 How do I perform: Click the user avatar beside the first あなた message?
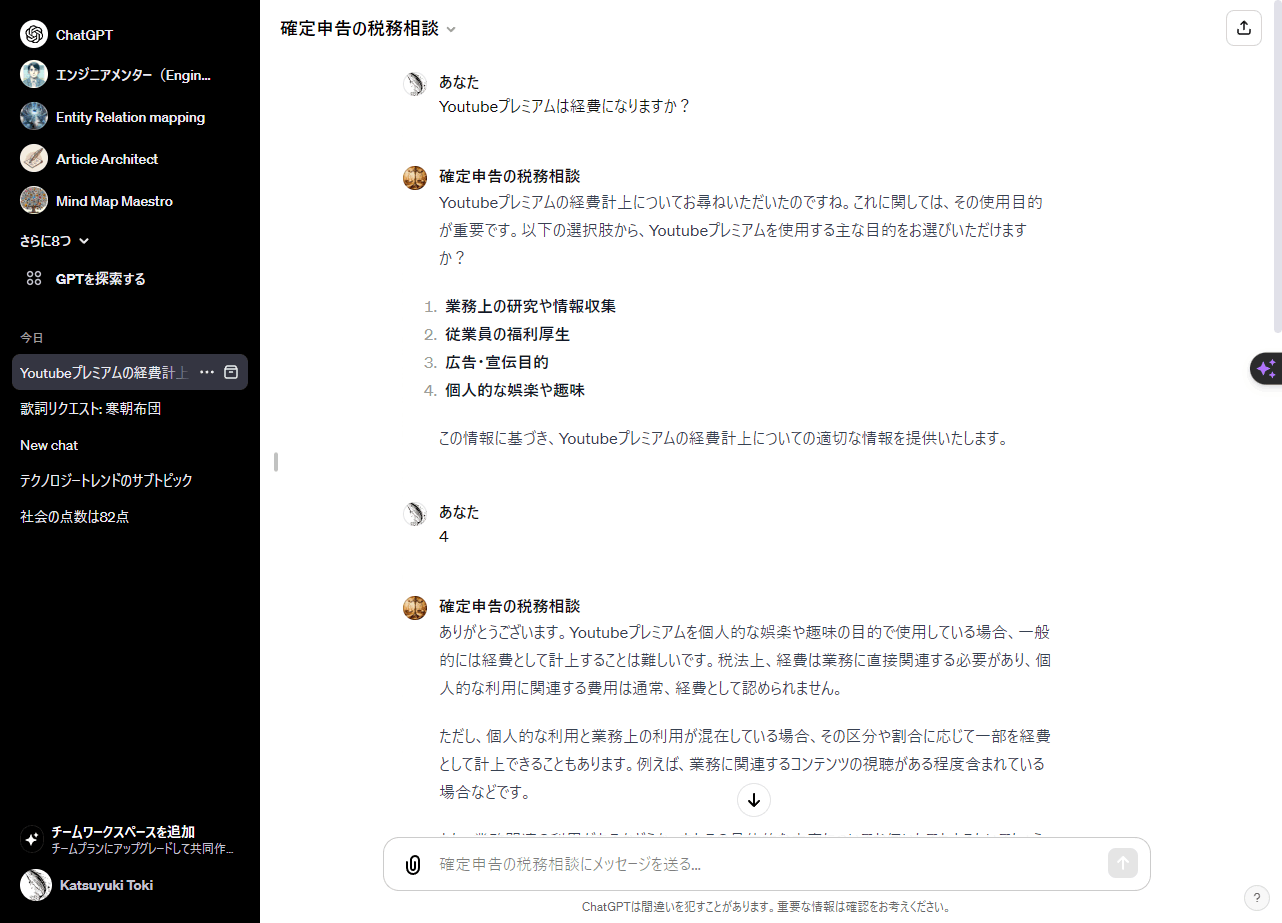click(x=415, y=84)
